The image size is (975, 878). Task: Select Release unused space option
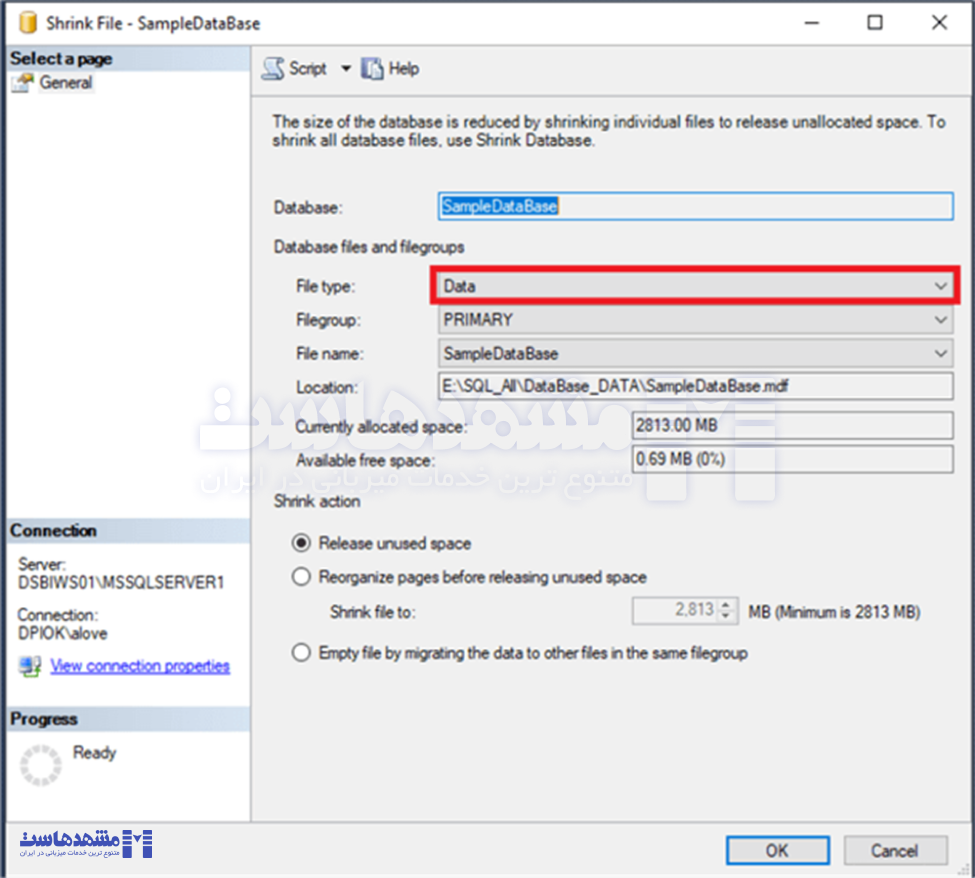coord(301,544)
